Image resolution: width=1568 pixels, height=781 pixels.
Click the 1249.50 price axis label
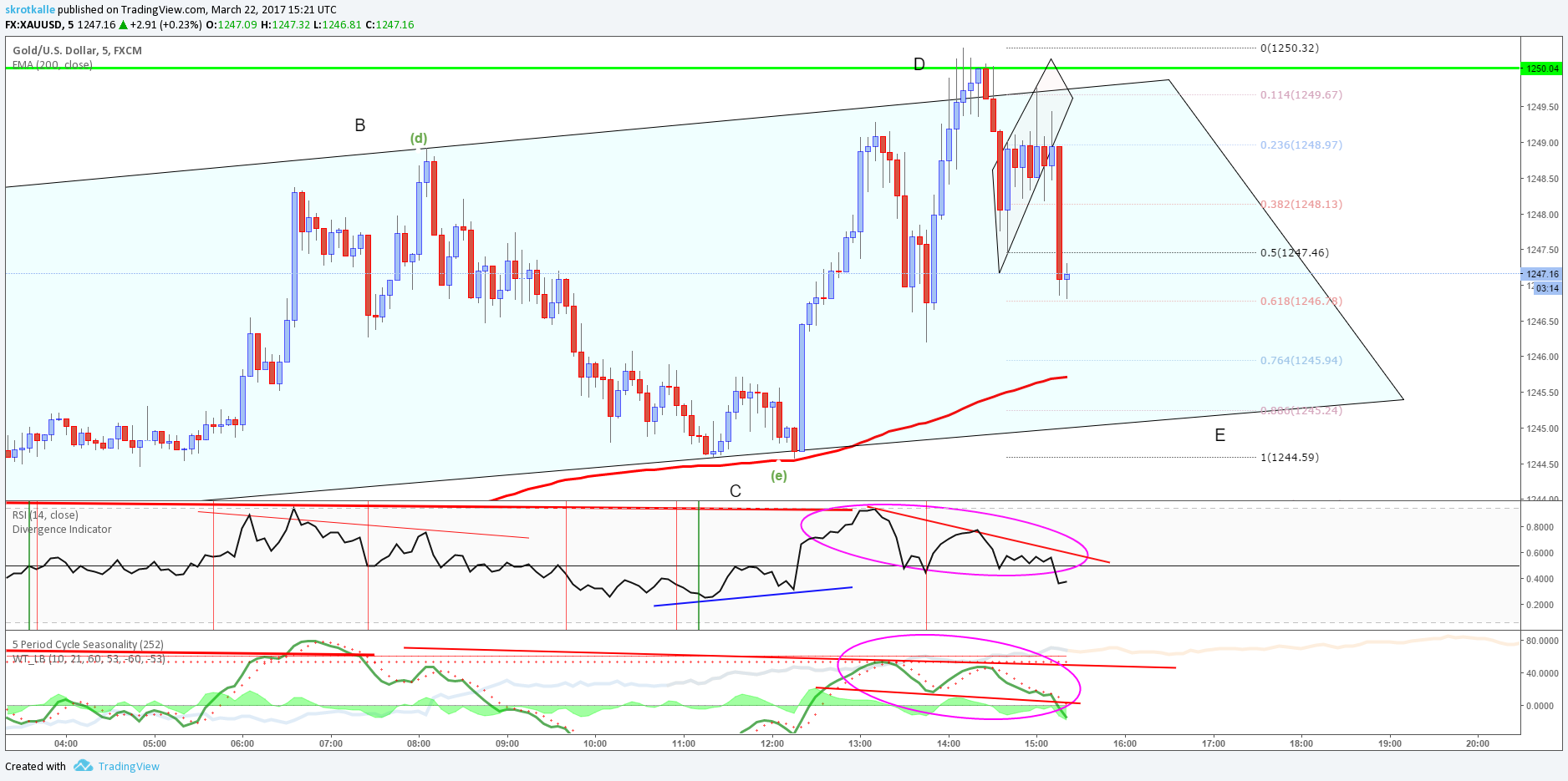[x=1543, y=107]
